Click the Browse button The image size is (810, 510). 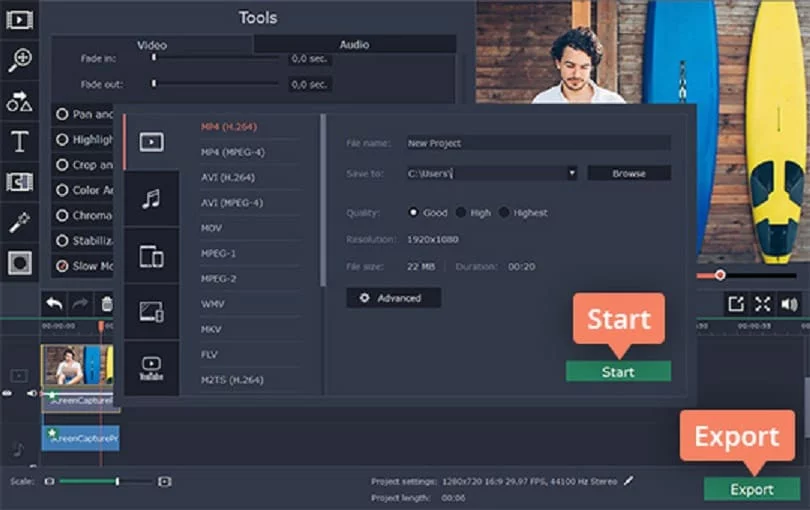point(629,173)
